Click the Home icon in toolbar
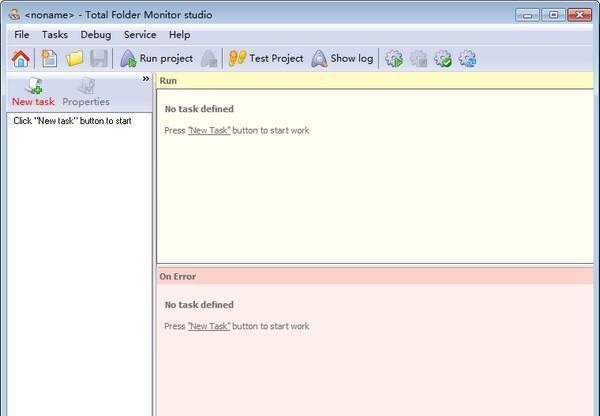 [21, 59]
